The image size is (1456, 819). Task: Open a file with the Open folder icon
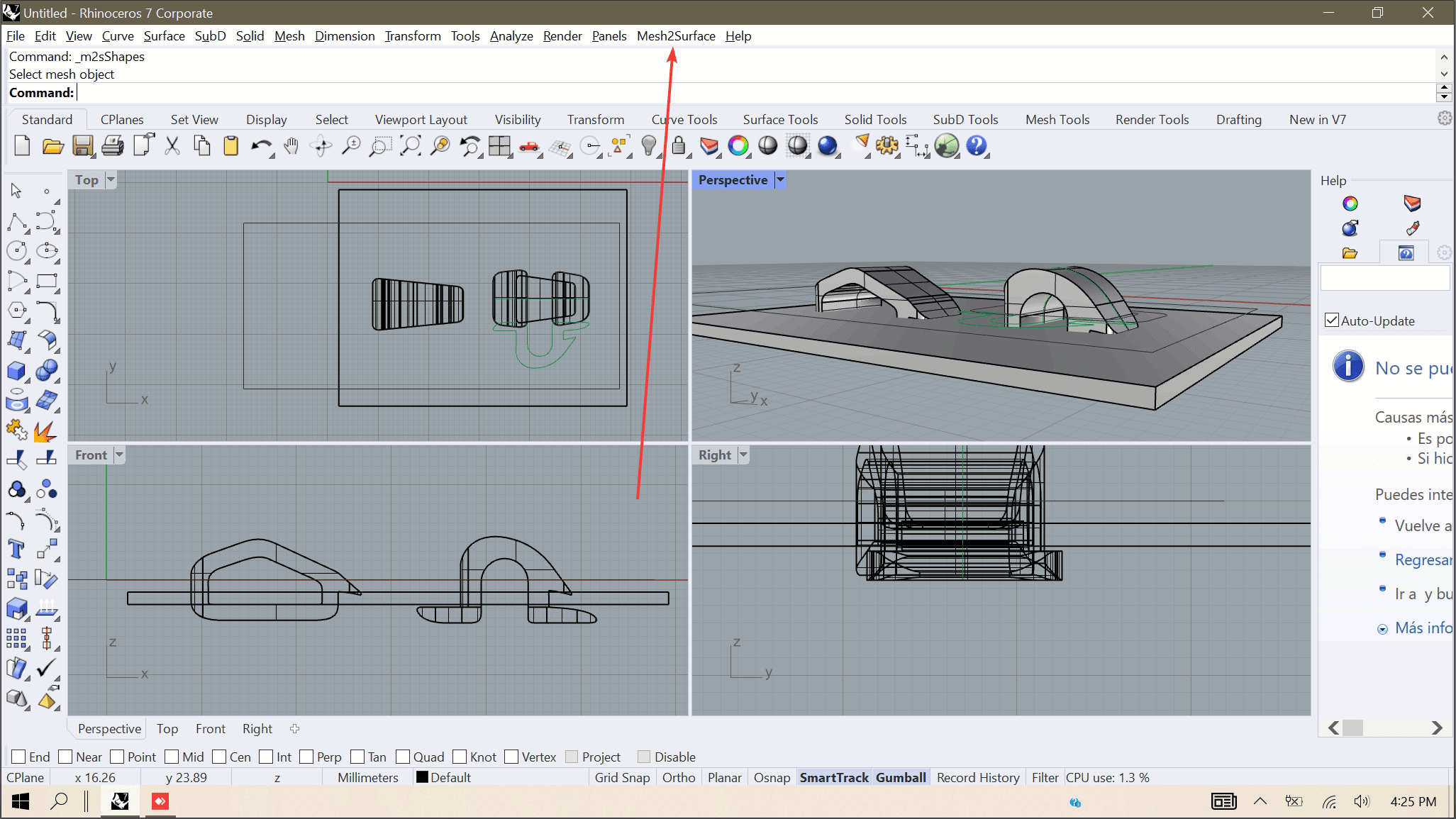point(52,146)
